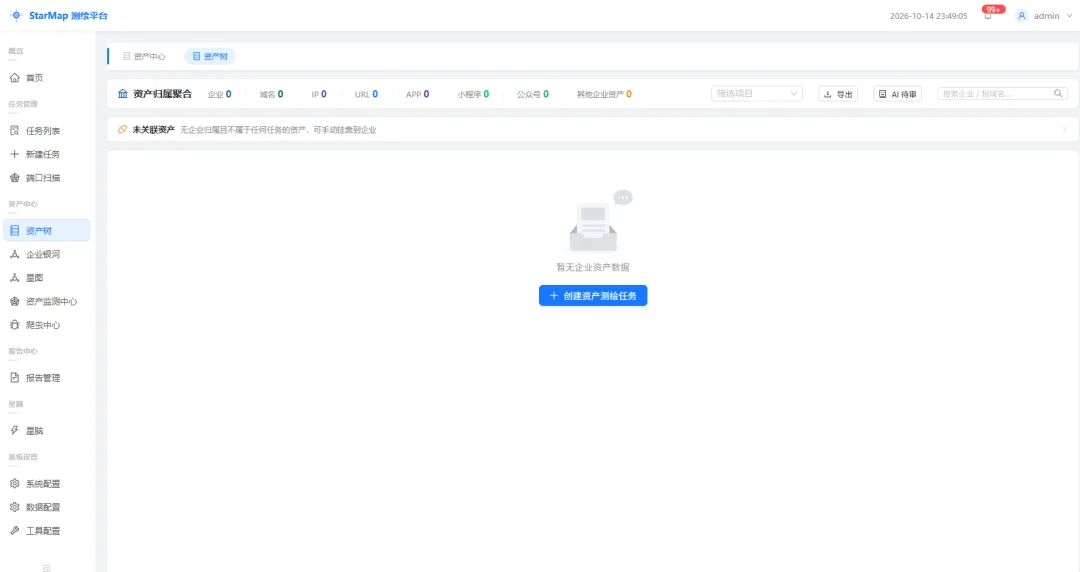Collapse the sidebar with the bottom fold icon
This screenshot has height=572, width=1080.
47,568
